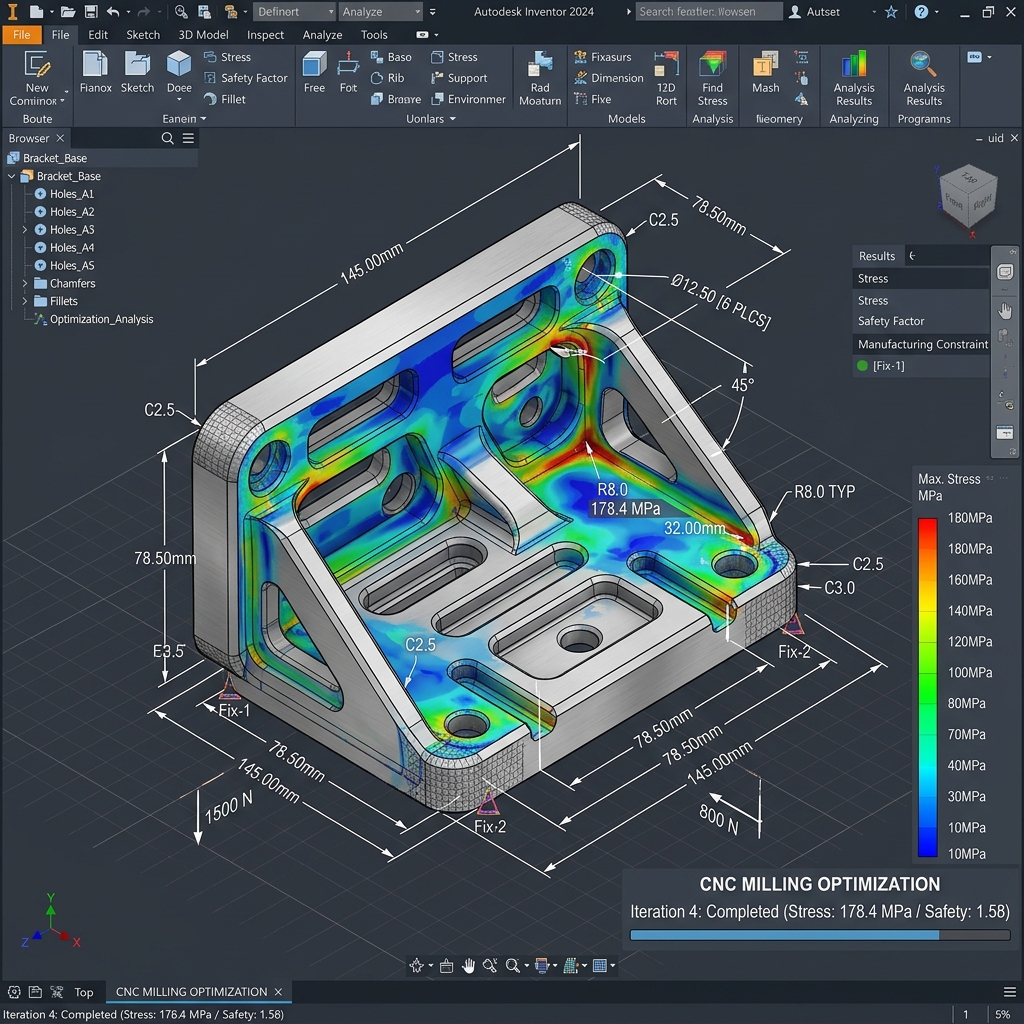Select Holes_A1 in the browser tree
The image size is (1024, 1024).
pos(72,194)
